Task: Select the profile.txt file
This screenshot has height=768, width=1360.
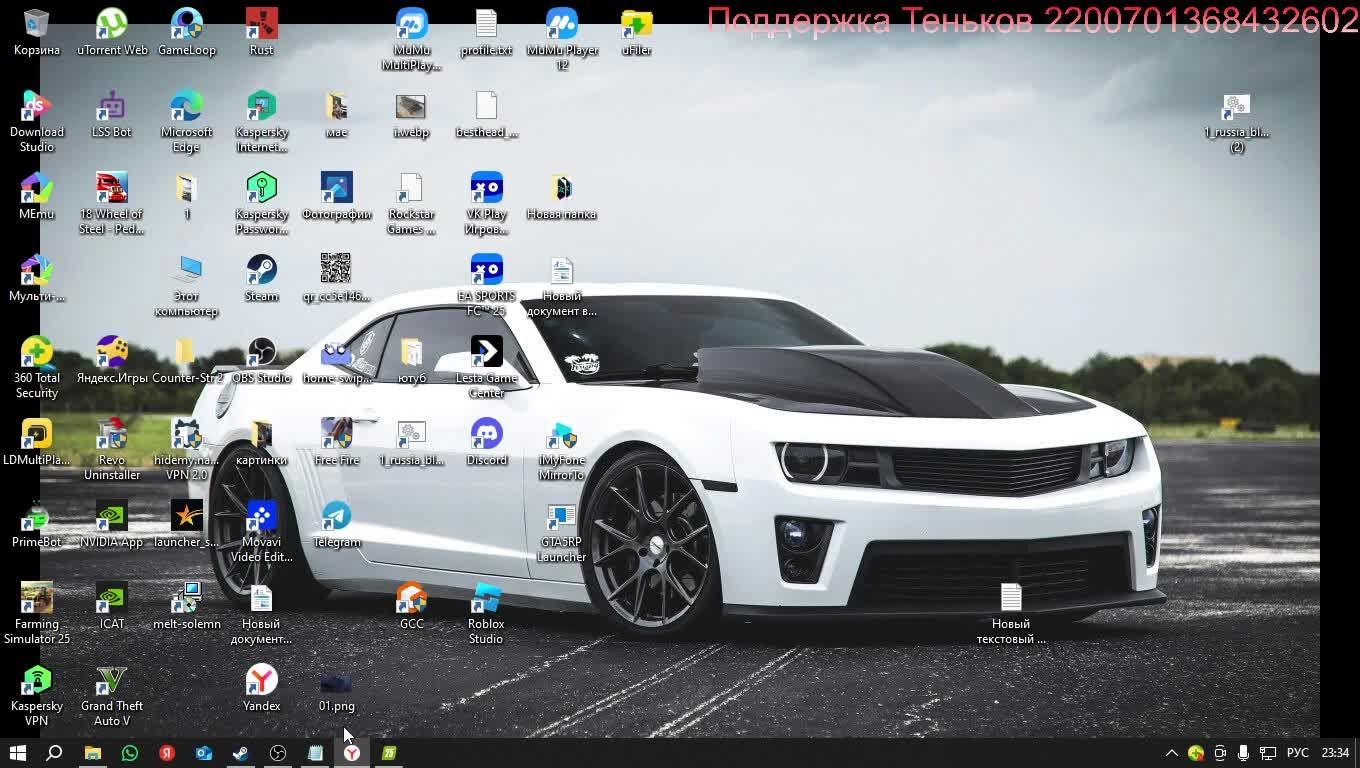Action: pyautogui.click(x=486, y=32)
